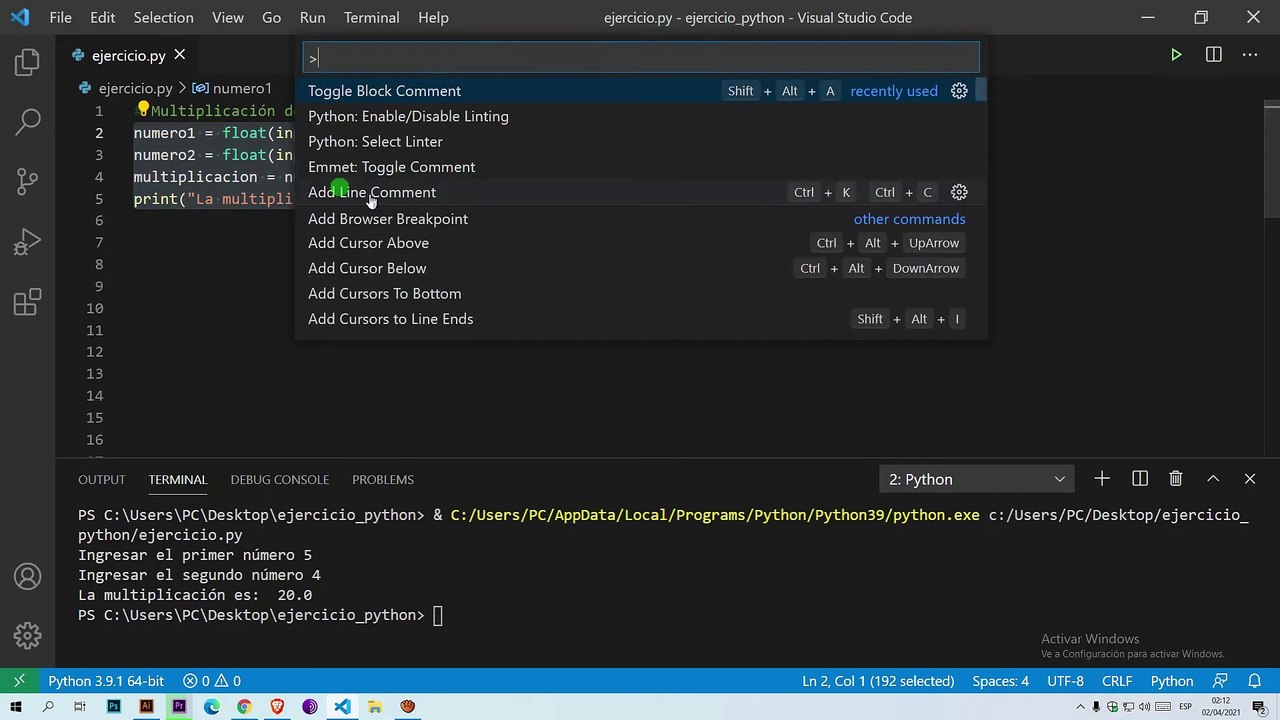Click the feedback icon in the status bar

(x=1222, y=681)
